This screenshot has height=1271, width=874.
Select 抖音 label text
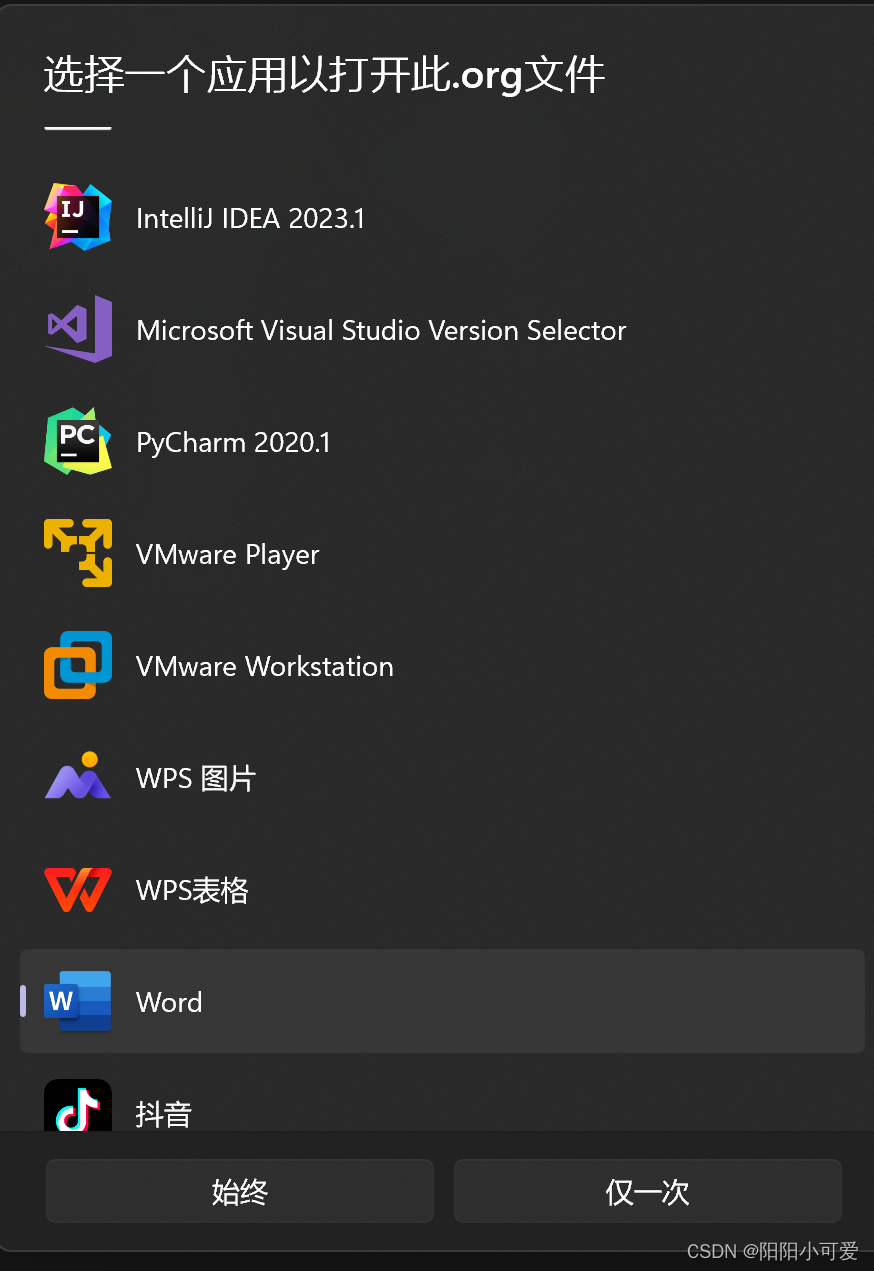point(164,1113)
